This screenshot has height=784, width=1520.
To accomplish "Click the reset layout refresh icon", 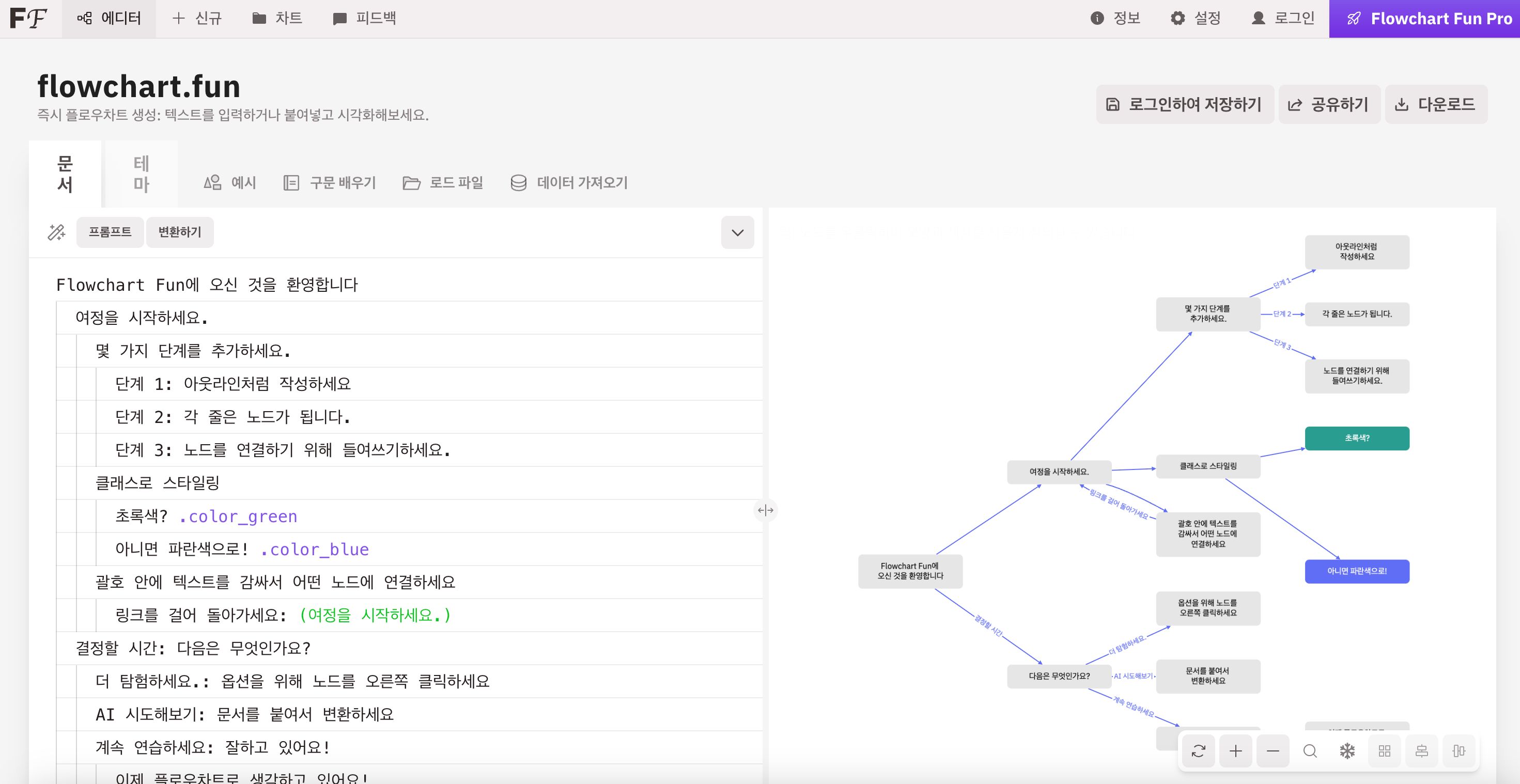I will pos(1198,750).
